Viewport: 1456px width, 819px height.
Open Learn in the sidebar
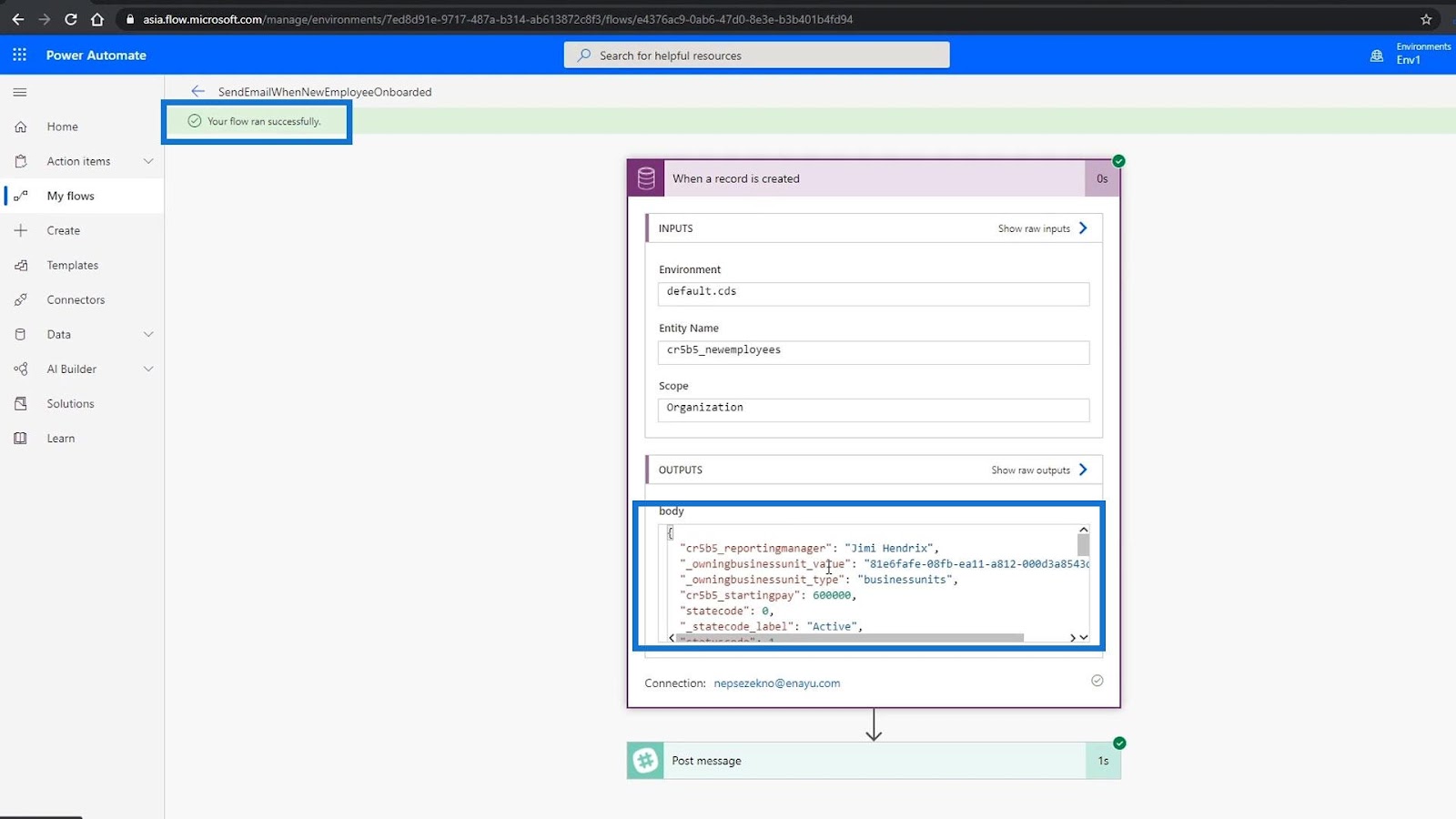pos(61,438)
